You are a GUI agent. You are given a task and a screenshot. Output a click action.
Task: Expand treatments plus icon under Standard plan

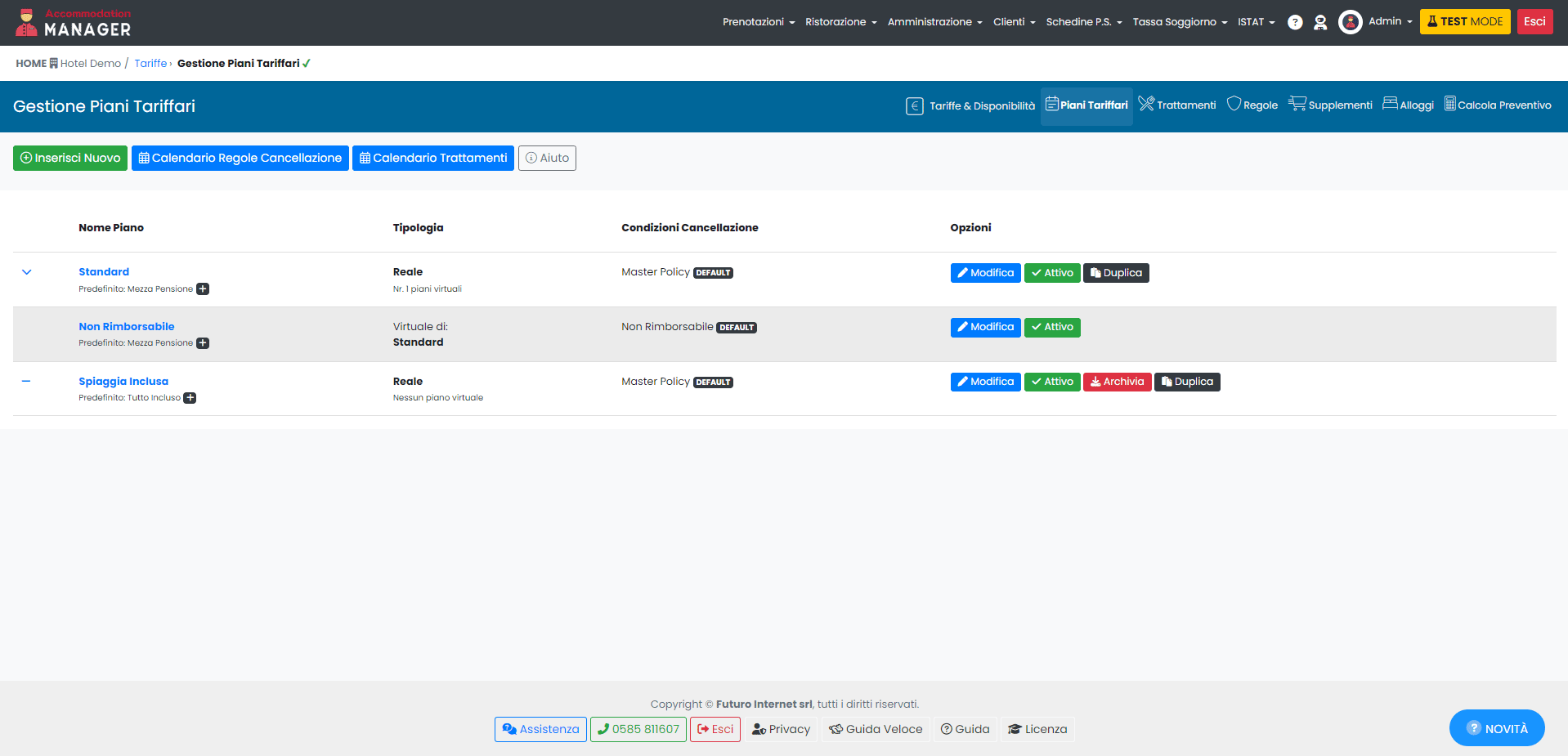click(x=203, y=289)
